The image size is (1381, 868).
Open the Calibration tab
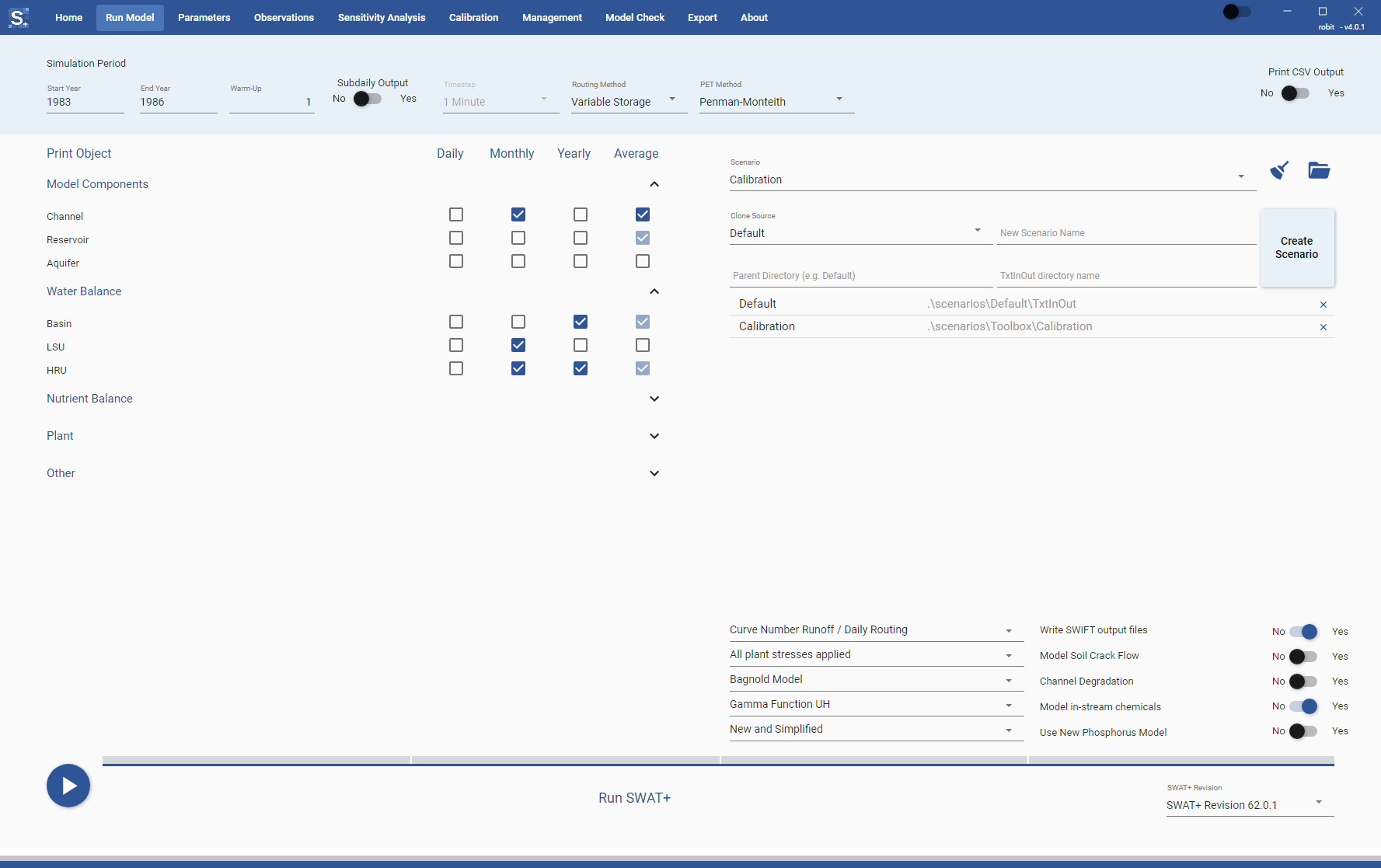point(474,18)
